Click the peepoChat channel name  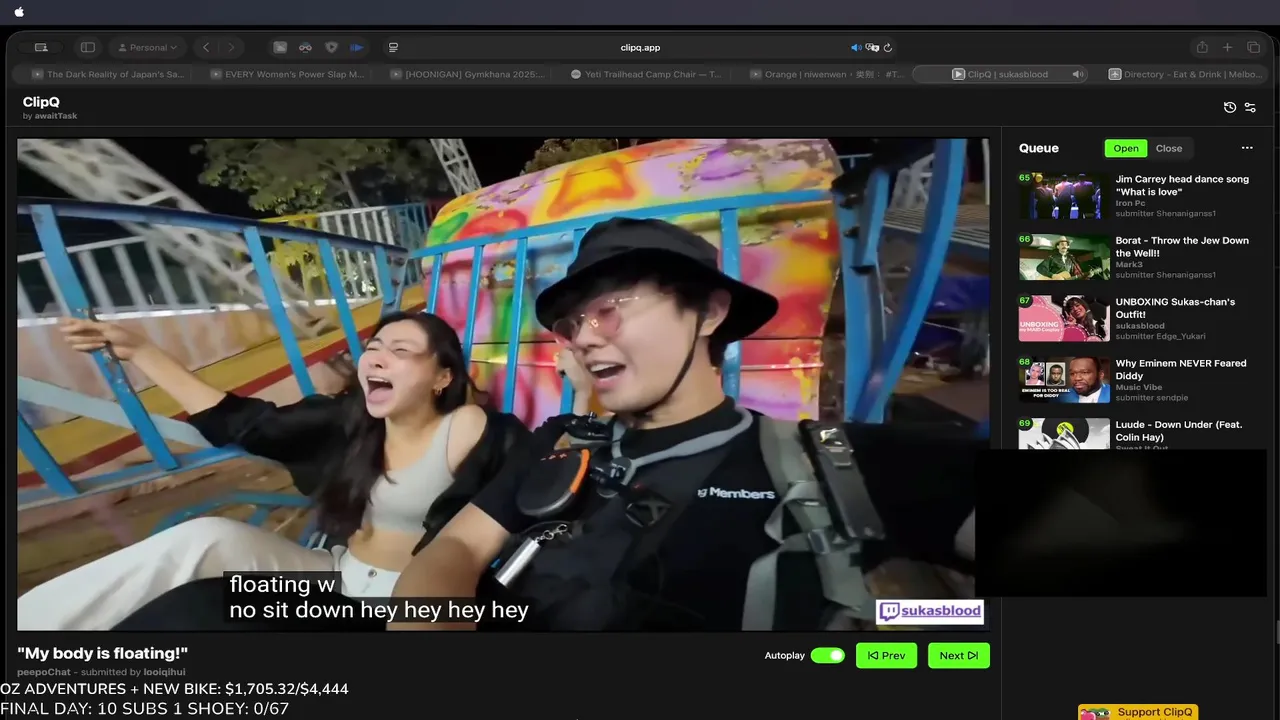pos(43,672)
